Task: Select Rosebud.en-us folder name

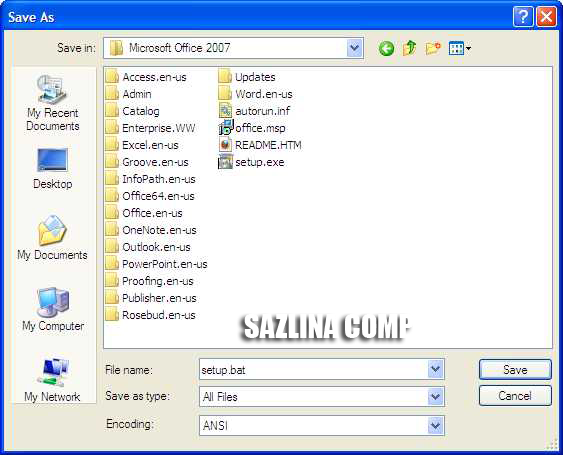Action: 159,315
